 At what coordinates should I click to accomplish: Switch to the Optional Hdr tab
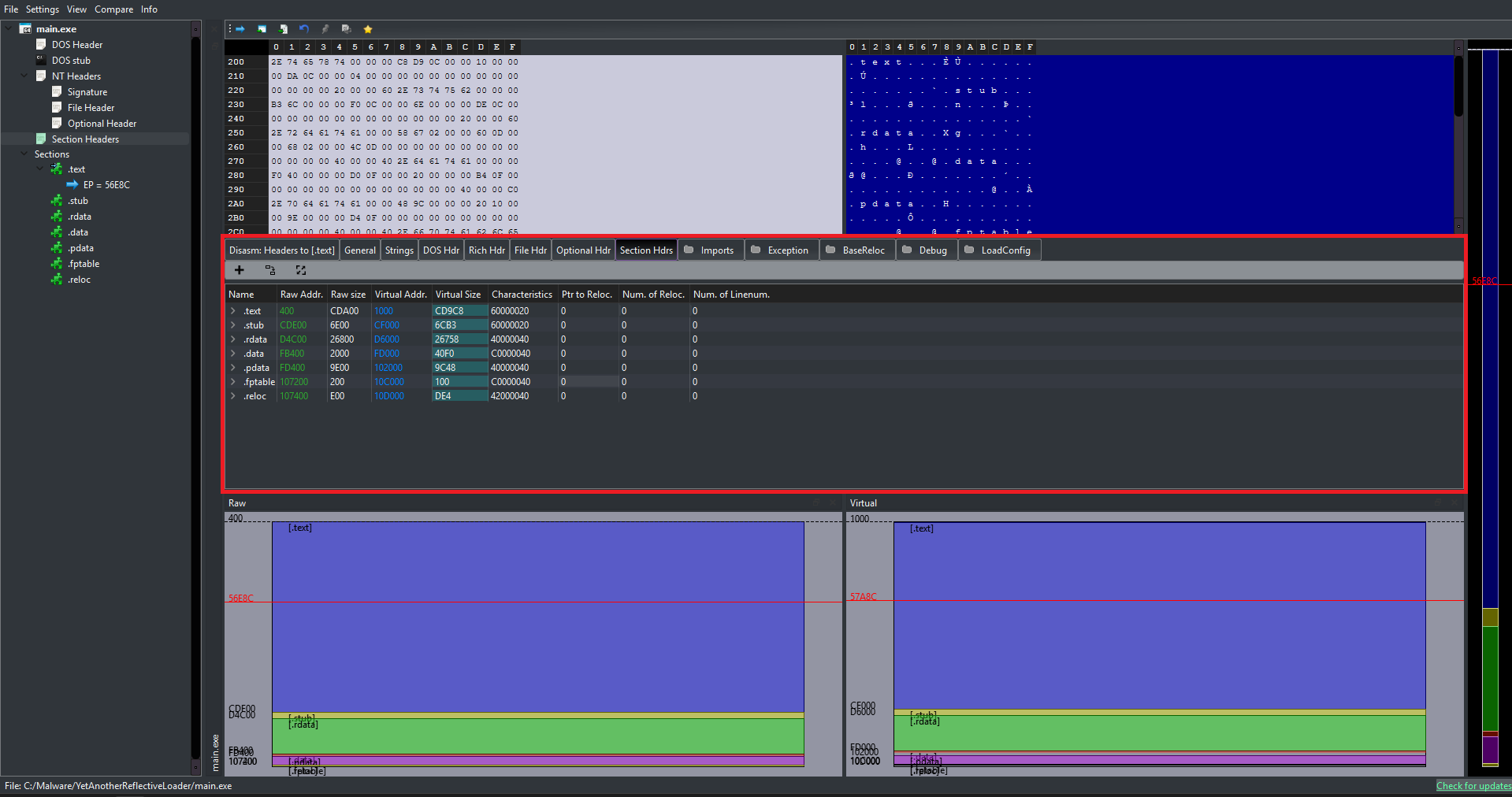tap(583, 250)
